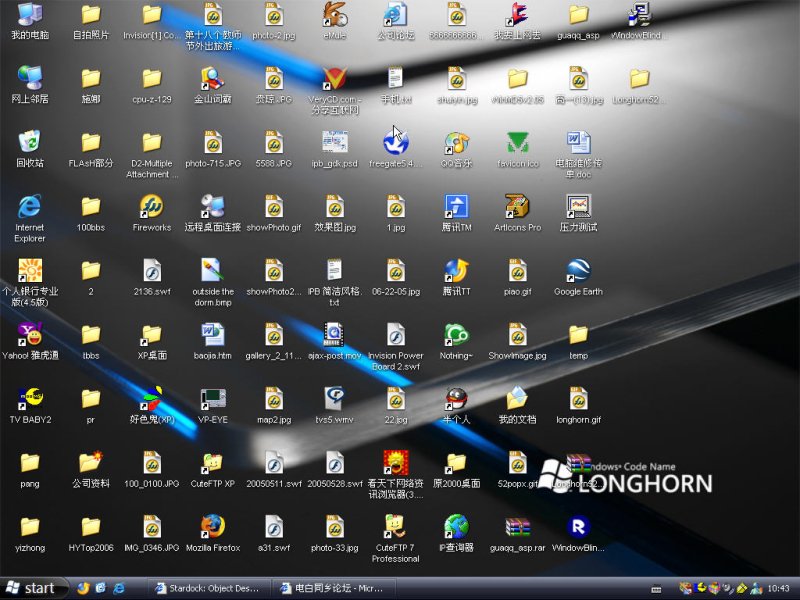Select the eMule shortcut icon
This screenshot has height=600, width=800.
tap(334, 15)
